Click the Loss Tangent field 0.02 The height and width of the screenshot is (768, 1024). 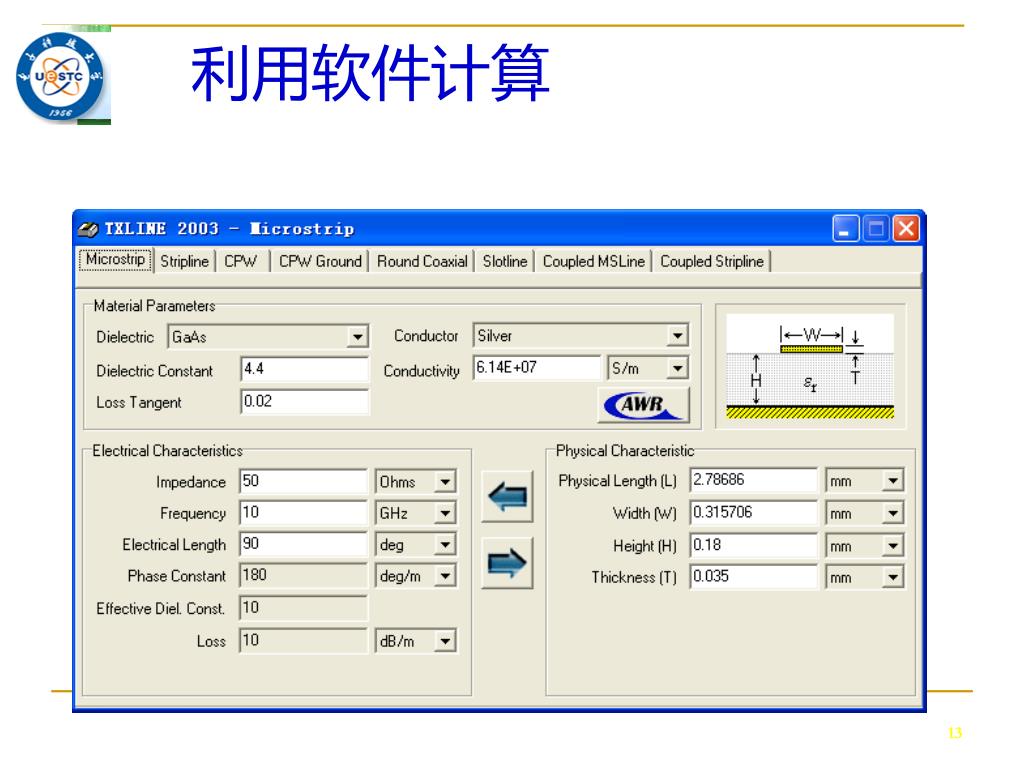tap(304, 401)
